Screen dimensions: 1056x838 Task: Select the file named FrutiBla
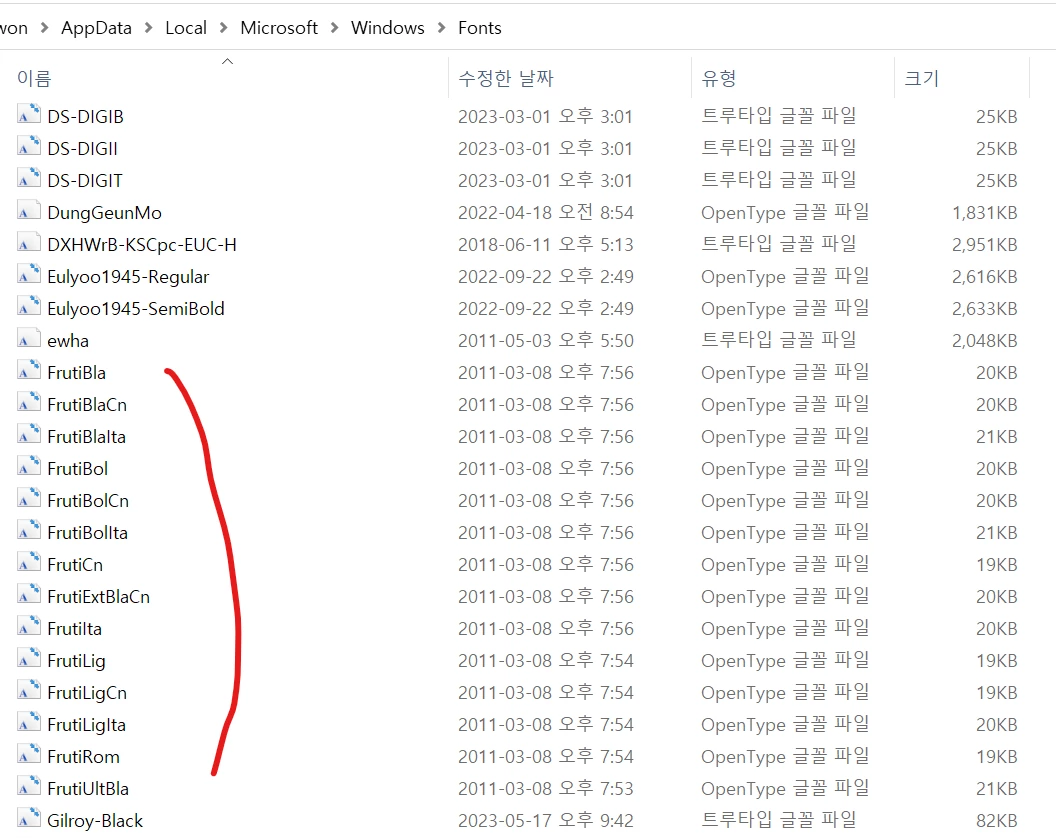coord(77,373)
